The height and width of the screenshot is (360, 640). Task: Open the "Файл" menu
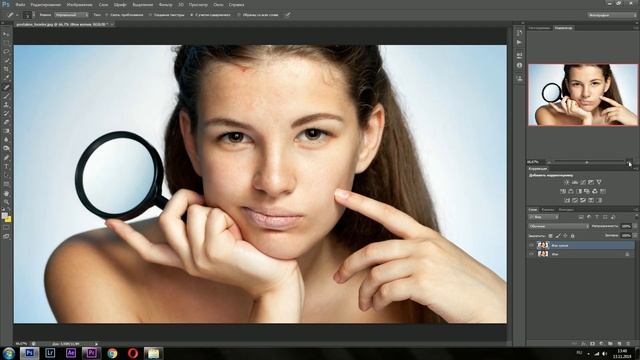[20, 4]
